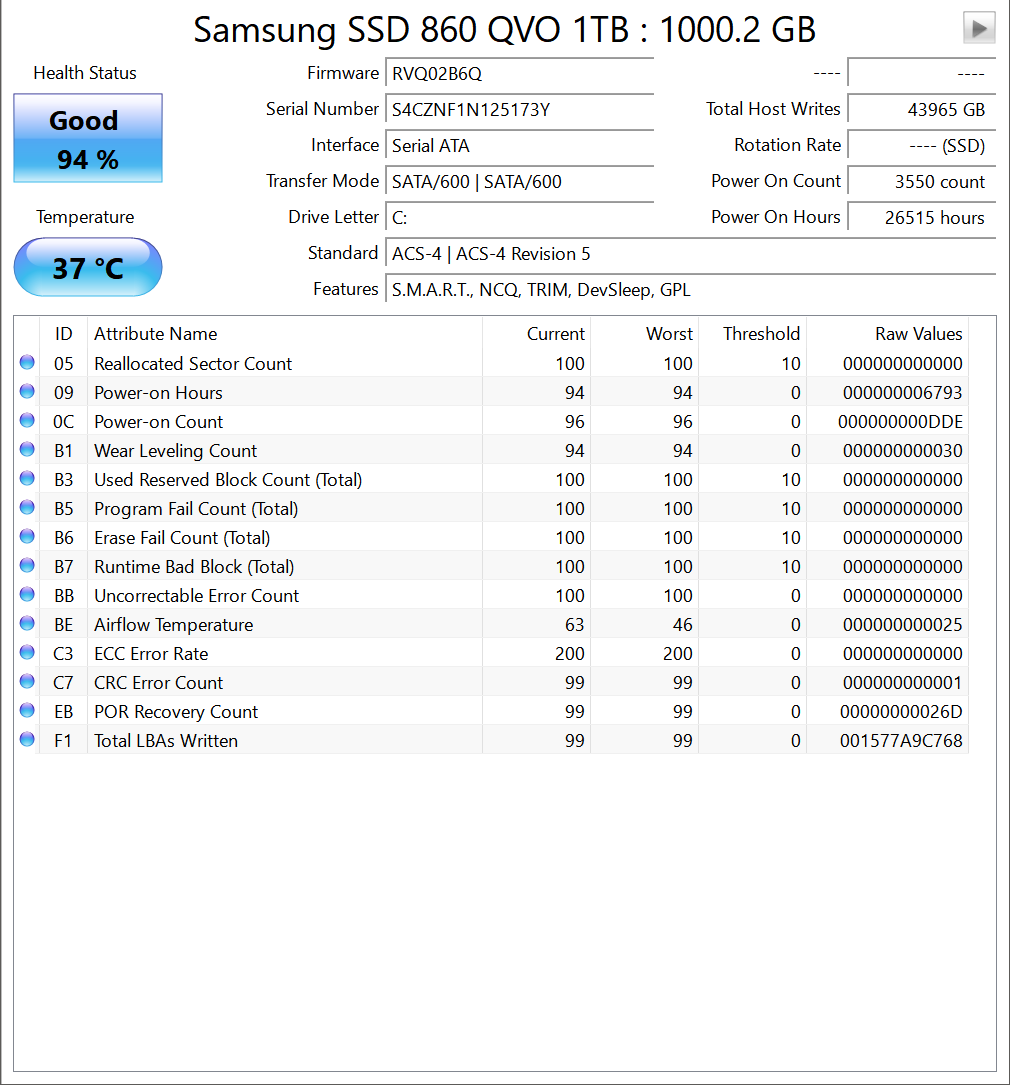Screen dimensions: 1010x1085
Task: Select the Power-on Count attribute name
Action: point(158,421)
